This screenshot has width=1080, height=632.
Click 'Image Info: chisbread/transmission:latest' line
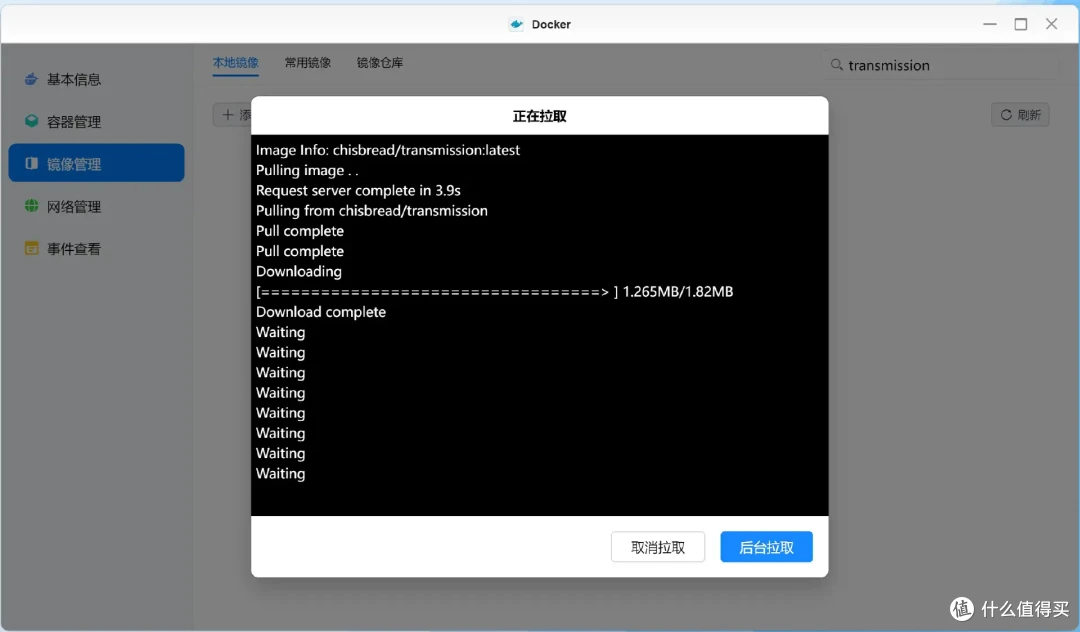coord(388,150)
